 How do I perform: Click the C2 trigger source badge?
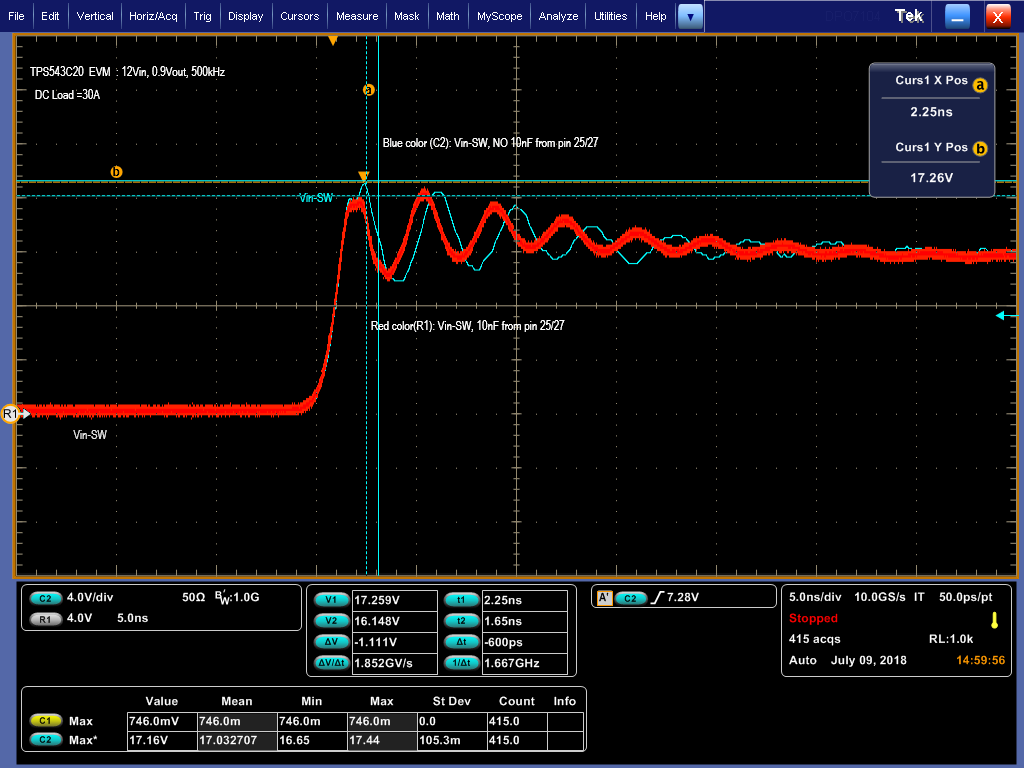pos(631,598)
